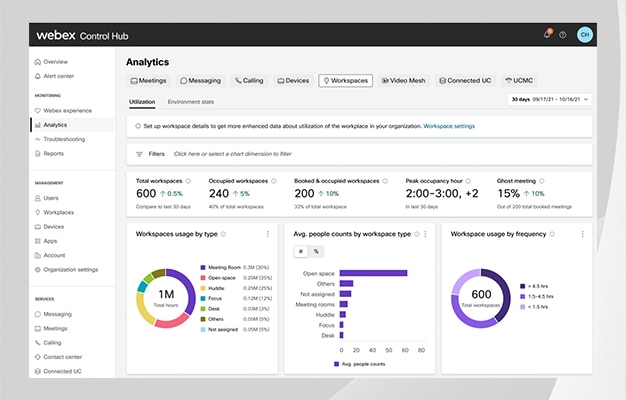626x400 pixels.
Task: Click the Filters funnel icon
Action: click(x=139, y=154)
